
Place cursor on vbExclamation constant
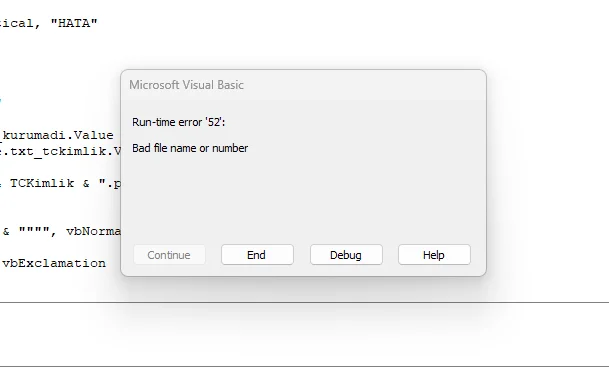pyautogui.click(x=54, y=263)
